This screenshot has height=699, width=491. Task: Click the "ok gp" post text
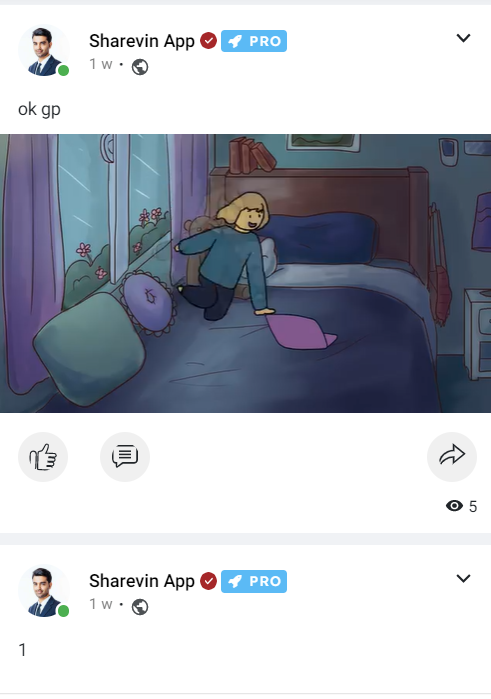[x=39, y=109]
